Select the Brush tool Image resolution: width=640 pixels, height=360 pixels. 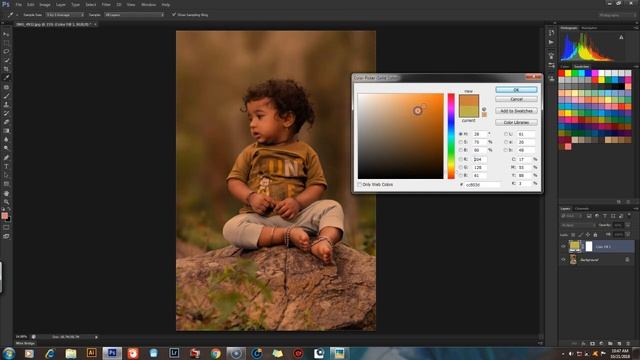(x=6, y=96)
